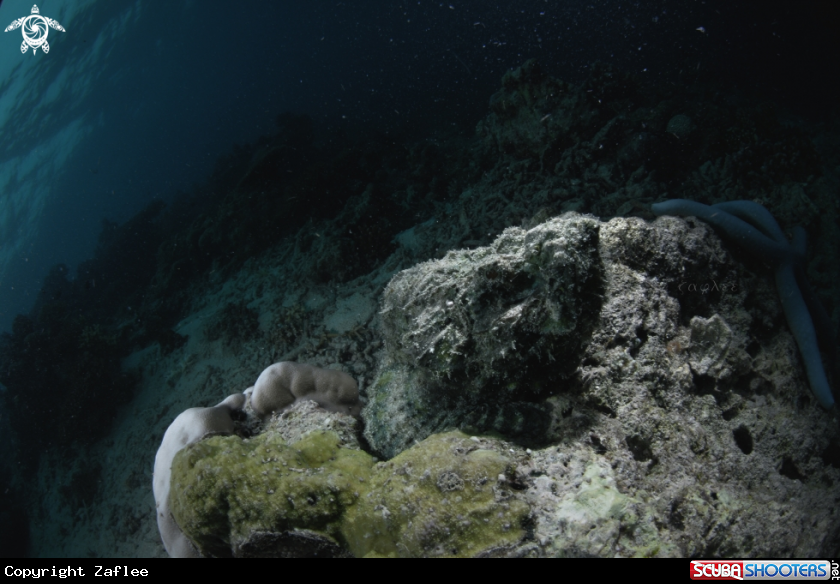The height and width of the screenshot is (584, 840).
Task: Click the dark hole in the right rock
Action: tap(742, 438)
